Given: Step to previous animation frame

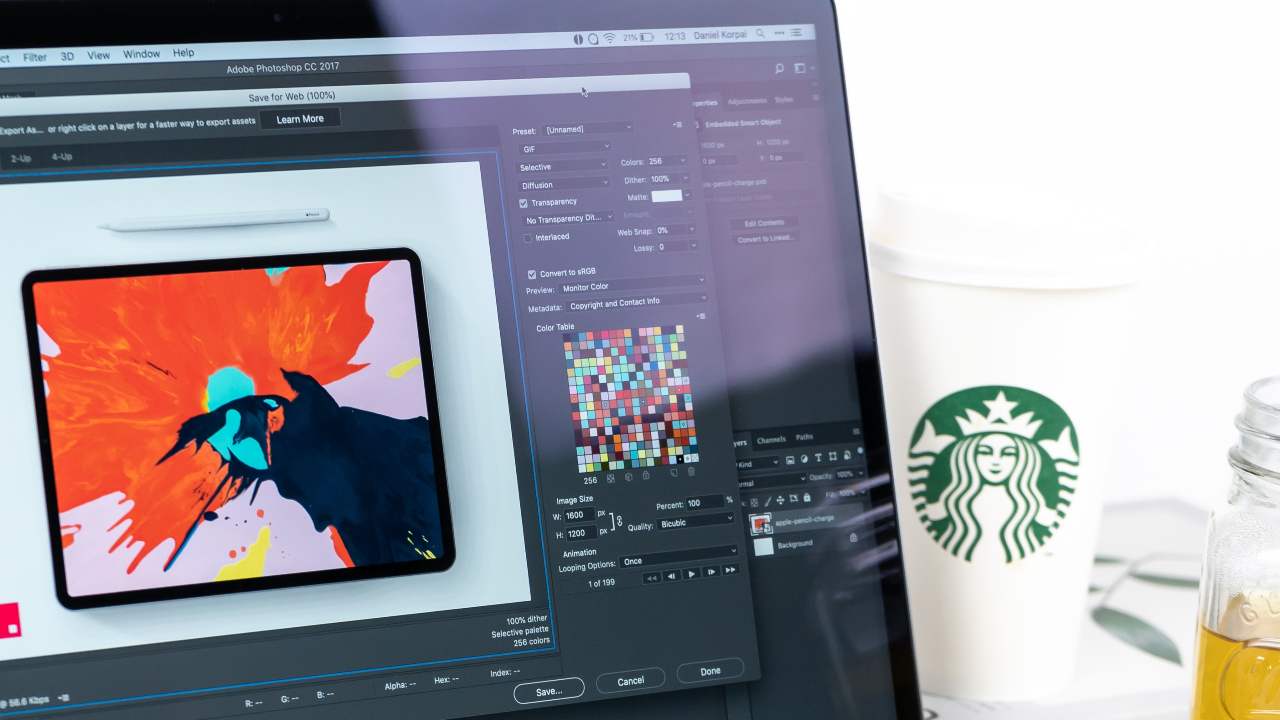Looking at the screenshot, I should click(x=672, y=576).
